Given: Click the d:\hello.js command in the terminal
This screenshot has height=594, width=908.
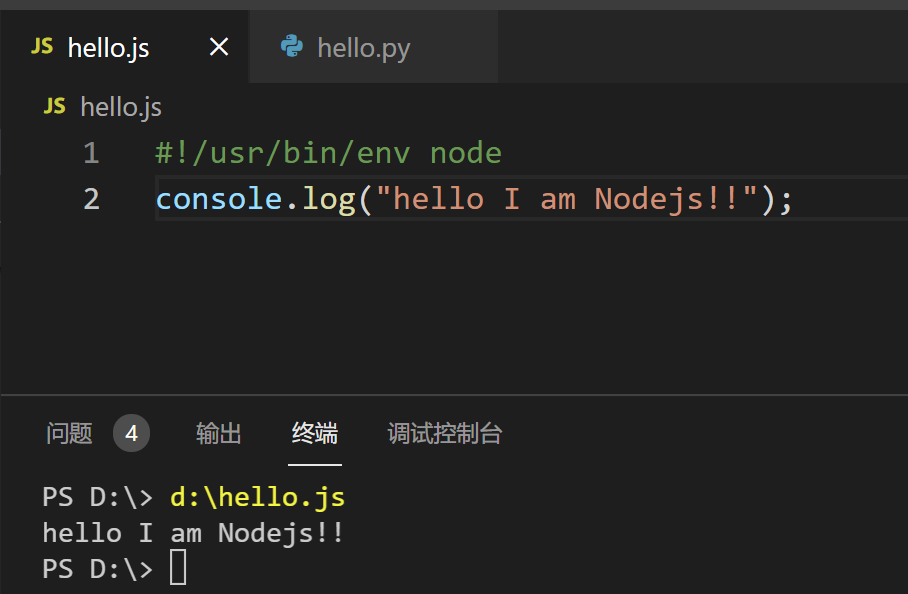Looking at the screenshot, I should click(257, 497).
